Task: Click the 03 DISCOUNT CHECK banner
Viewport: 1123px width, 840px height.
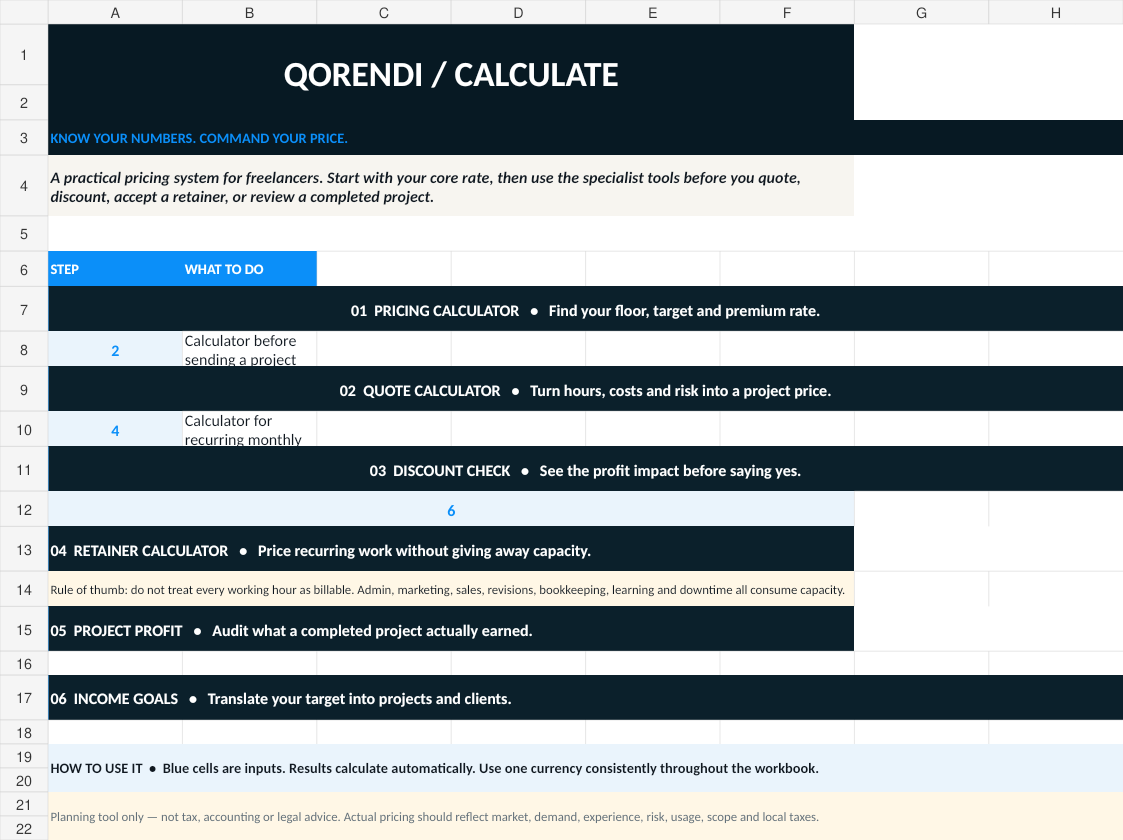Action: [x=586, y=469]
